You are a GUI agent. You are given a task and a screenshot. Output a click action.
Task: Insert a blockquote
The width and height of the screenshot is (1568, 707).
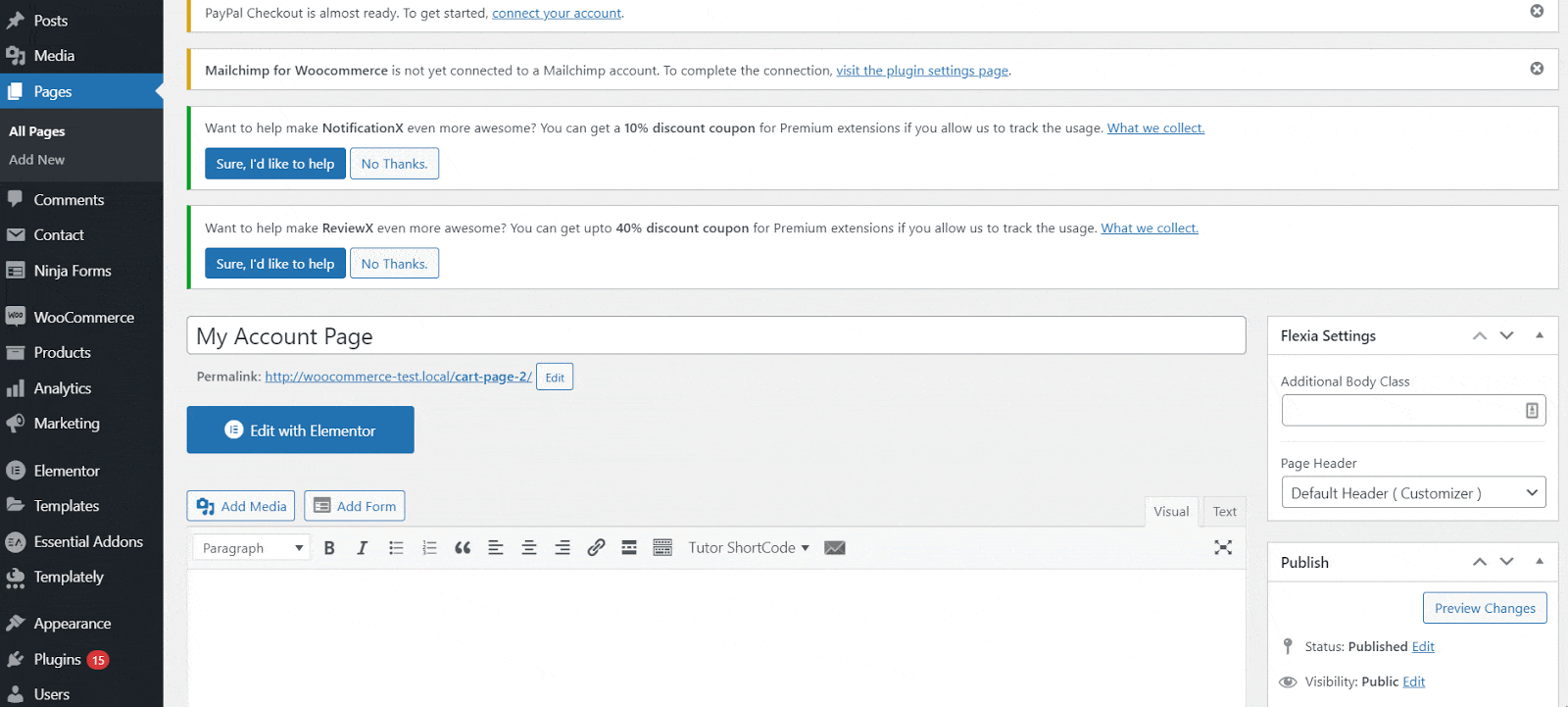(x=463, y=548)
